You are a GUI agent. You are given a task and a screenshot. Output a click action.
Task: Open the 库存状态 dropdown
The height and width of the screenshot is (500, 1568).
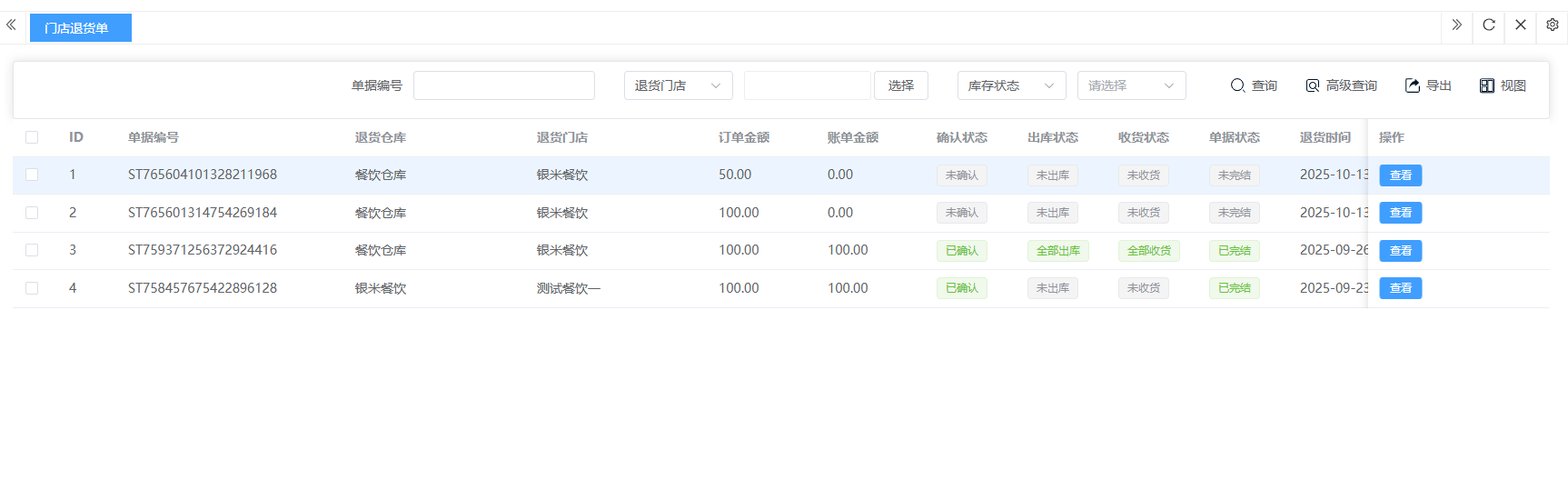click(x=1011, y=85)
